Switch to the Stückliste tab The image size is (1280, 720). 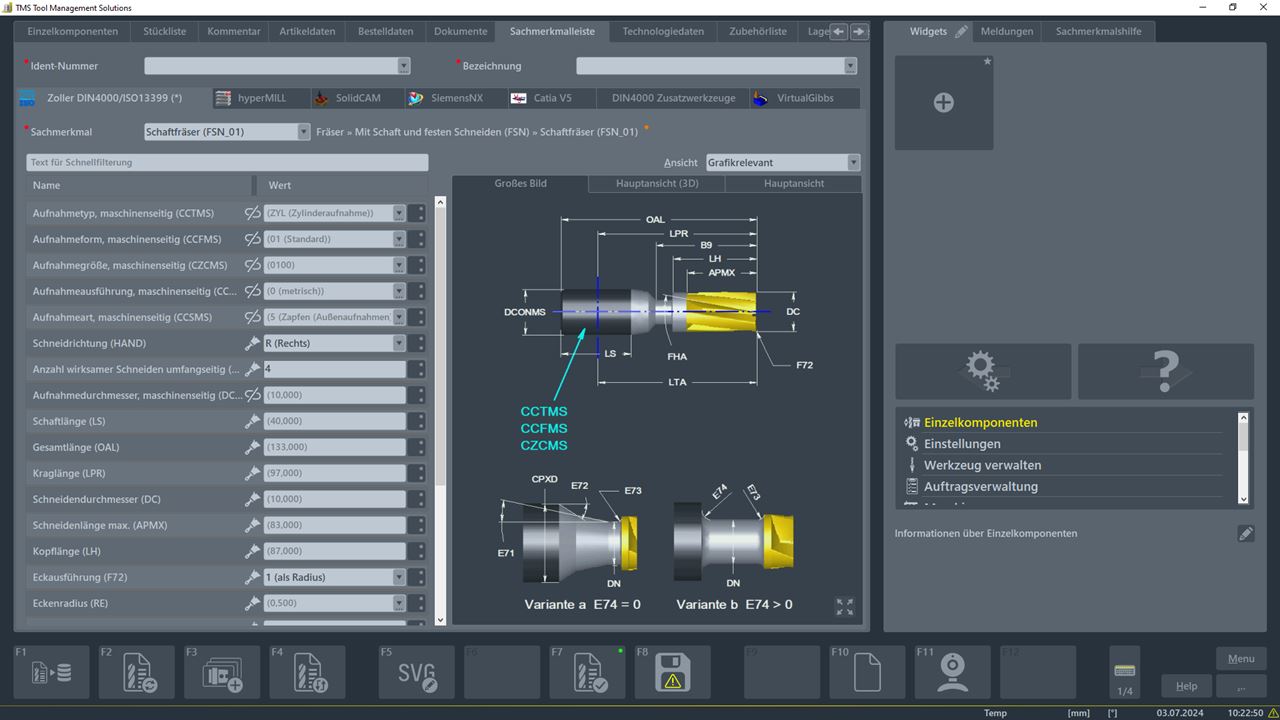point(163,31)
